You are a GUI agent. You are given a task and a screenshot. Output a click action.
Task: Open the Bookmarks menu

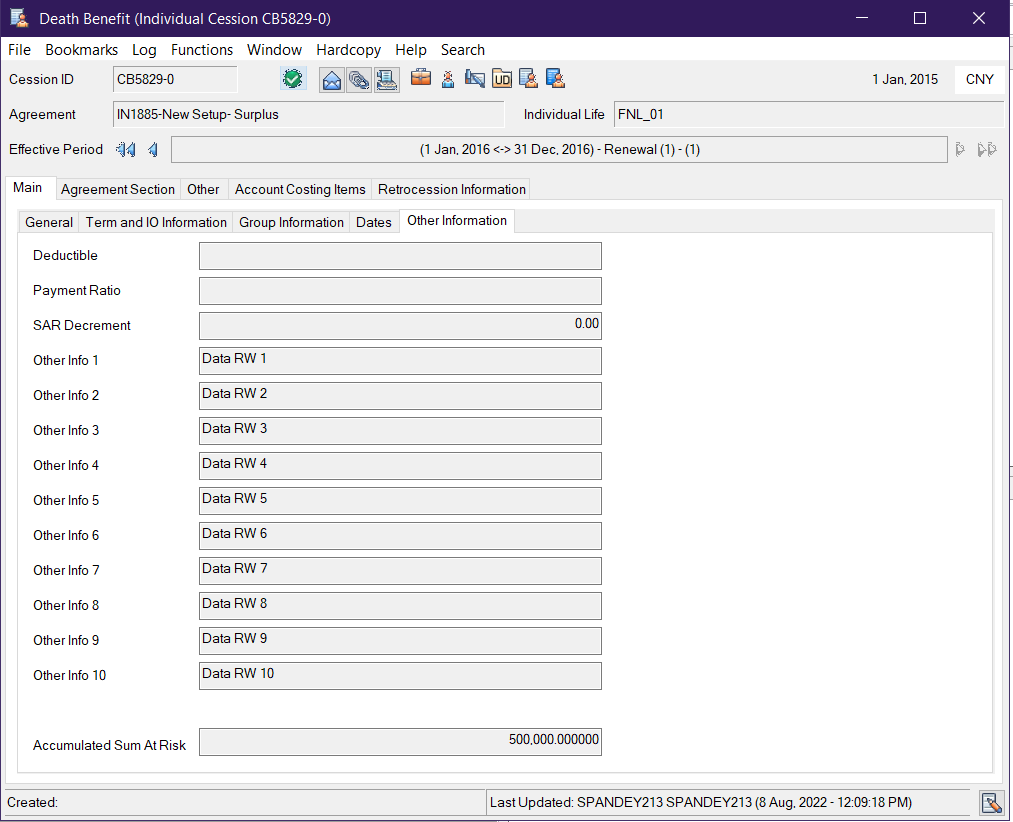(x=81, y=50)
